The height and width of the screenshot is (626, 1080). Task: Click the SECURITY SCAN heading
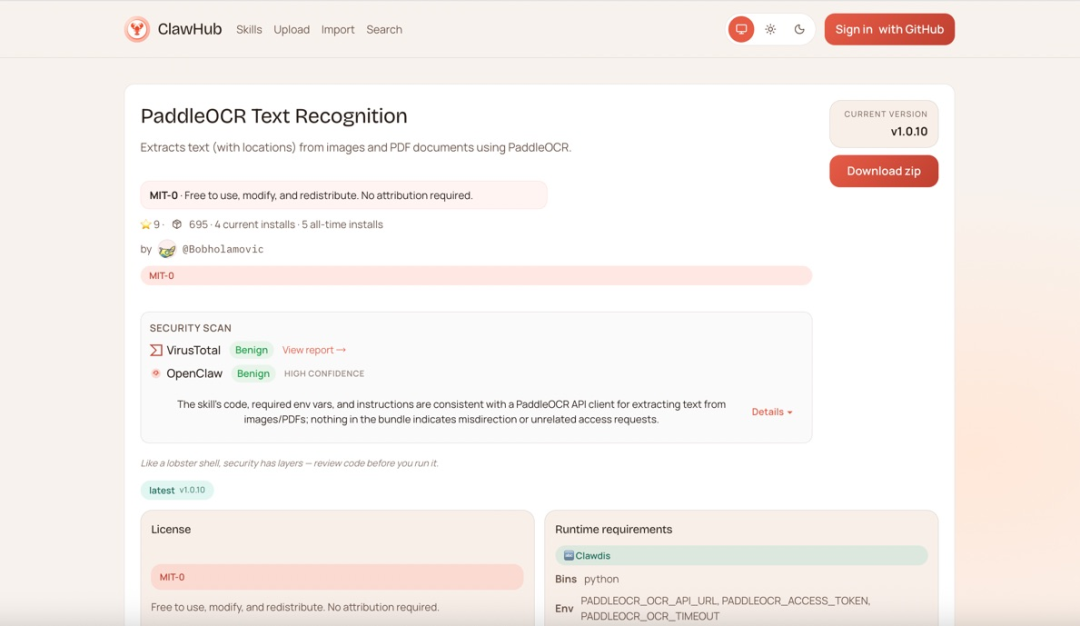pos(190,328)
